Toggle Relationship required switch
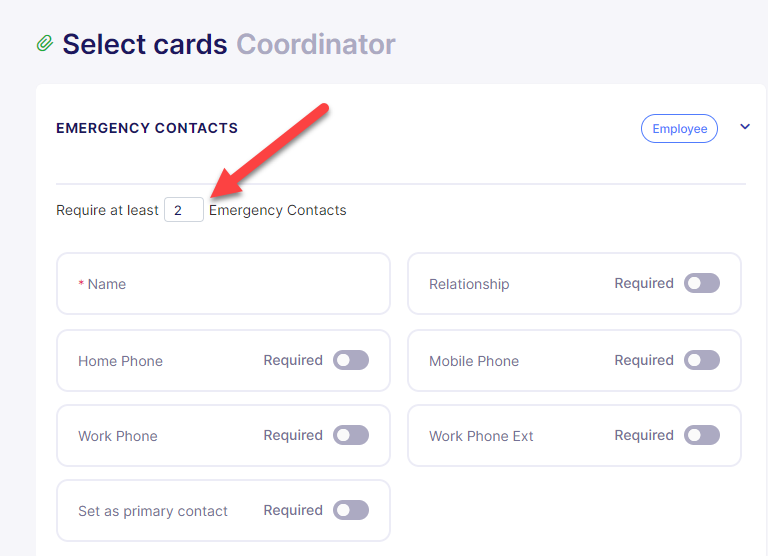Viewport: 768px width, 556px height. coord(701,283)
